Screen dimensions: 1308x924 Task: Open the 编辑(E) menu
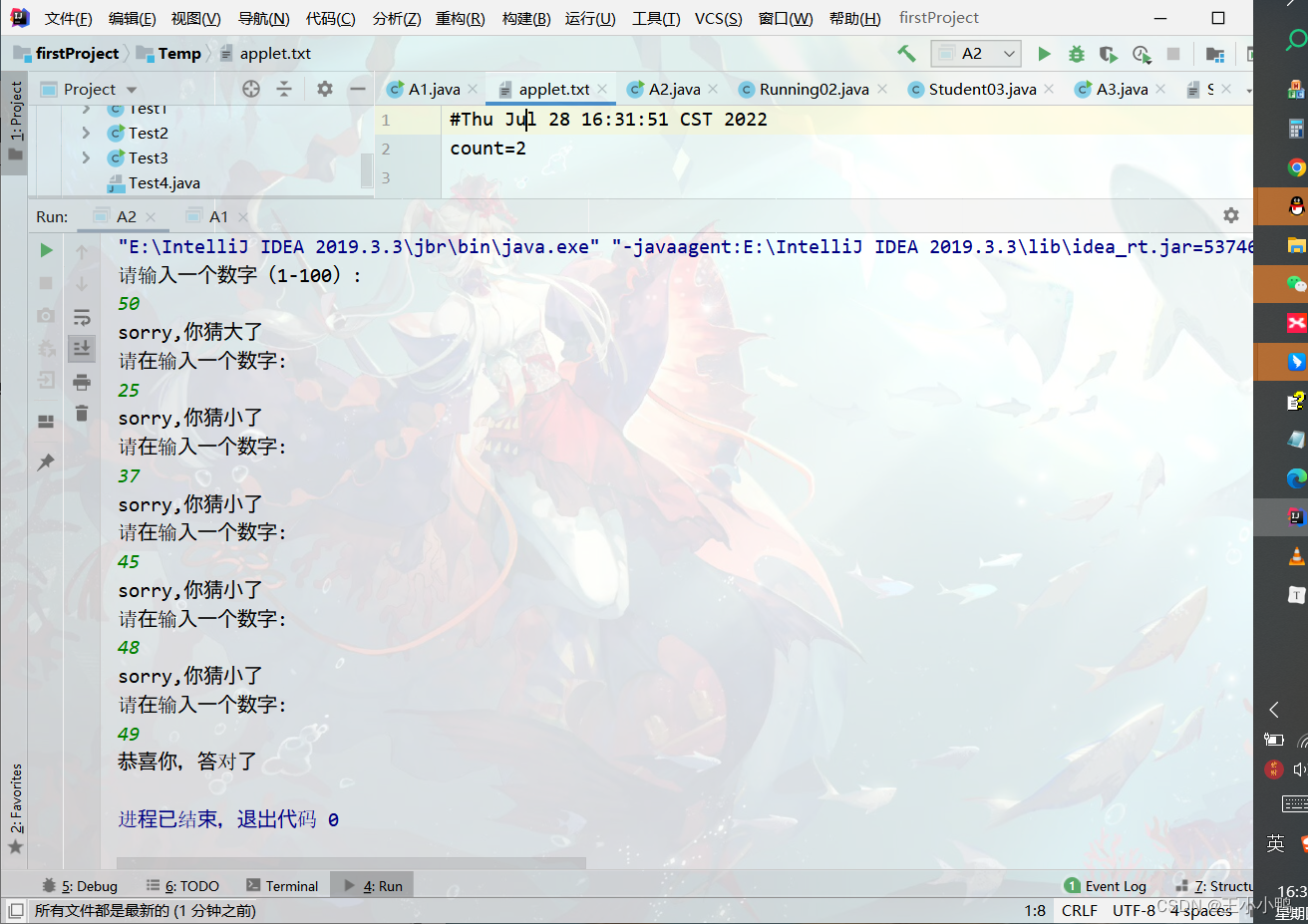tap(132, 18)
